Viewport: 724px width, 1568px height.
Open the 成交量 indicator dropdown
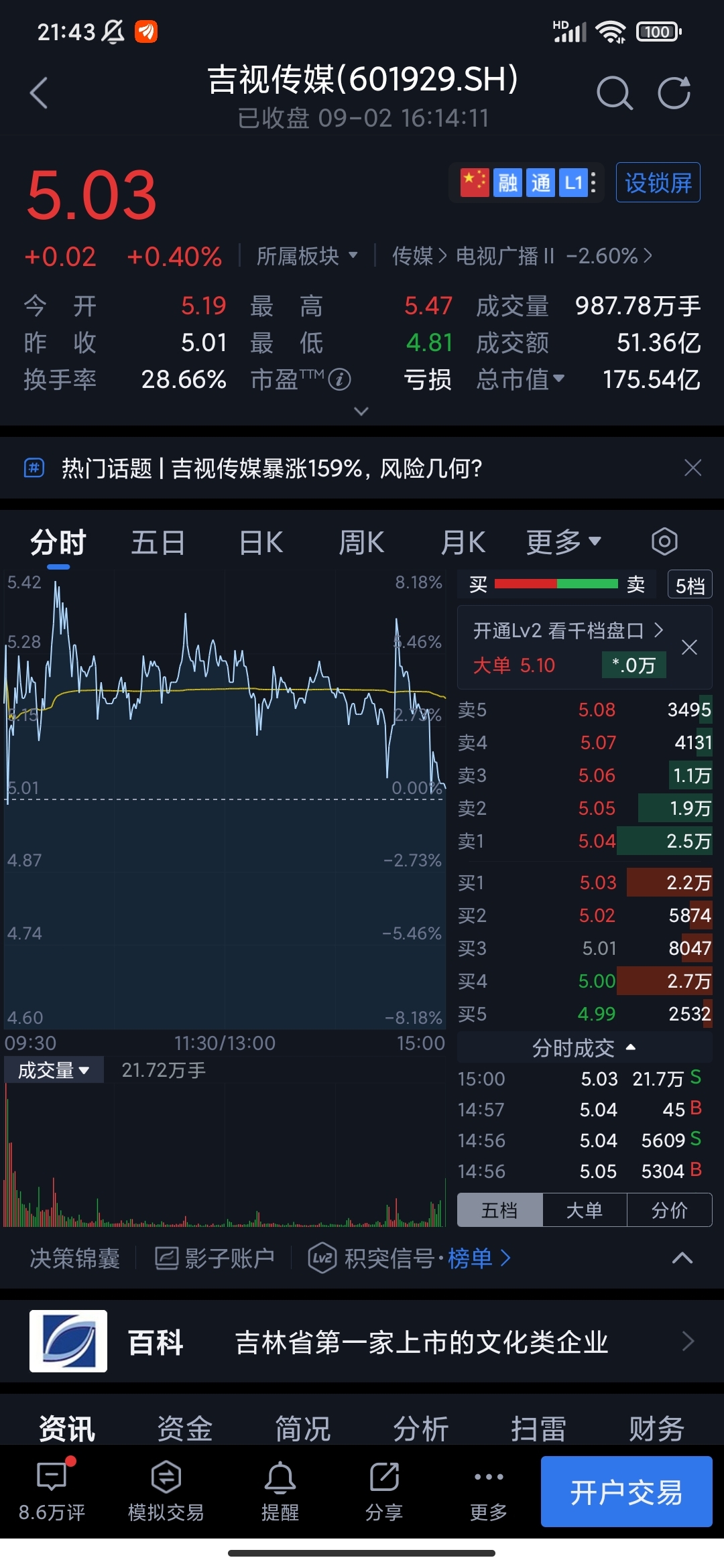tap(54, 1070)
